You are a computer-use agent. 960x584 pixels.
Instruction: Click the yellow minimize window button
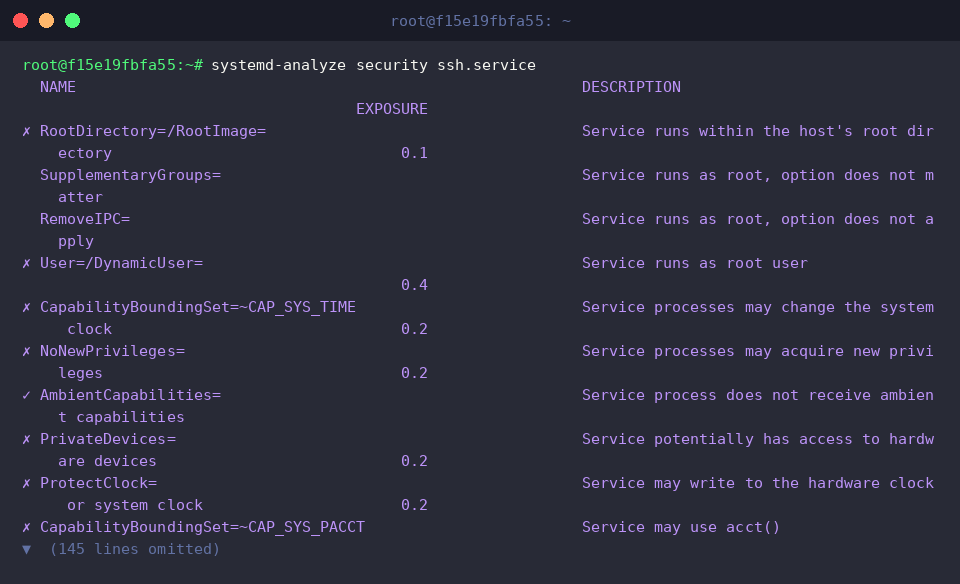(47, 21)
